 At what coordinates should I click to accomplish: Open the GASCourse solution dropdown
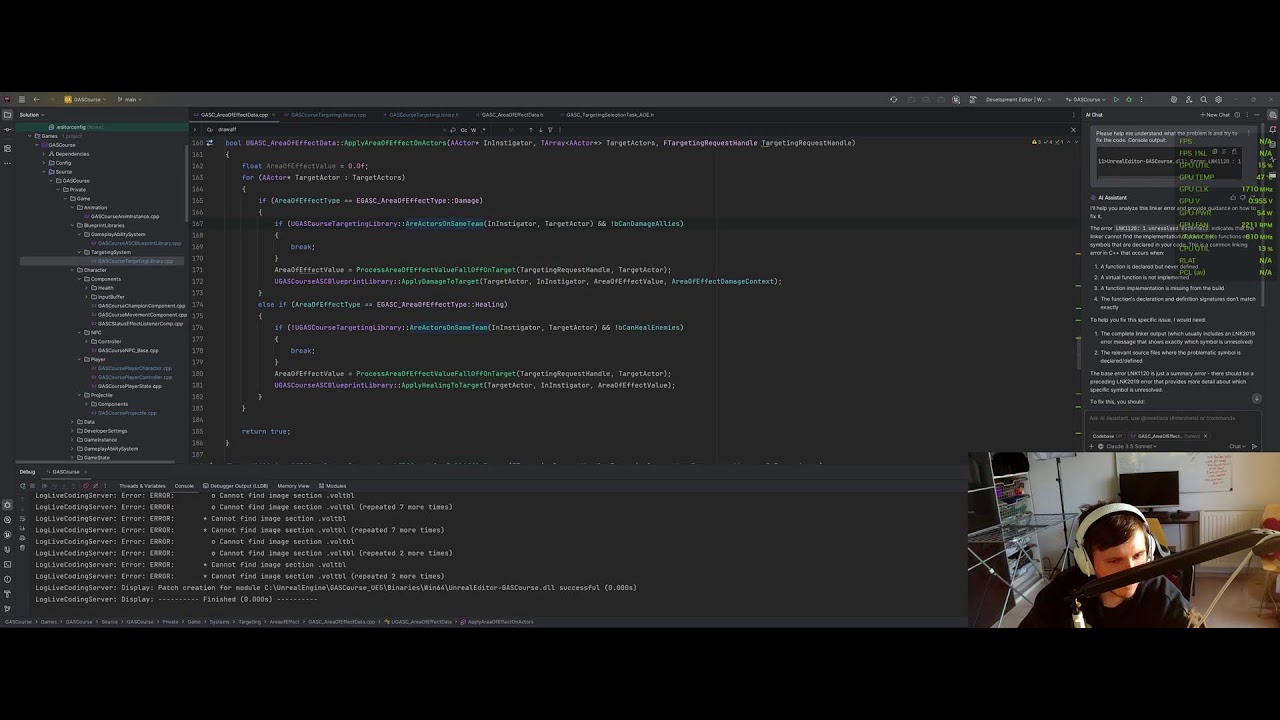(86, 99)
